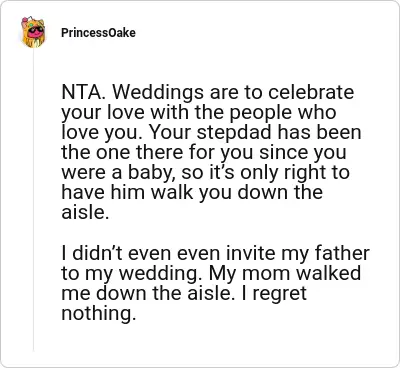Click the word "regret" near the bottom

click(279, 294)
